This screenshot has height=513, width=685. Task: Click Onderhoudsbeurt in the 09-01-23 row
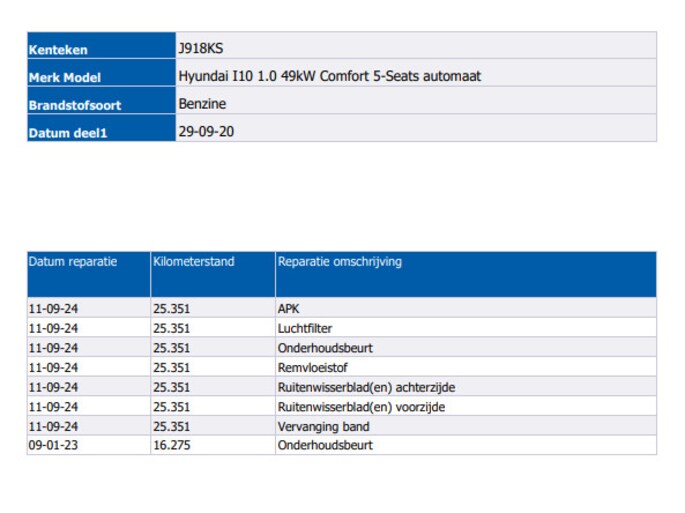325,445
